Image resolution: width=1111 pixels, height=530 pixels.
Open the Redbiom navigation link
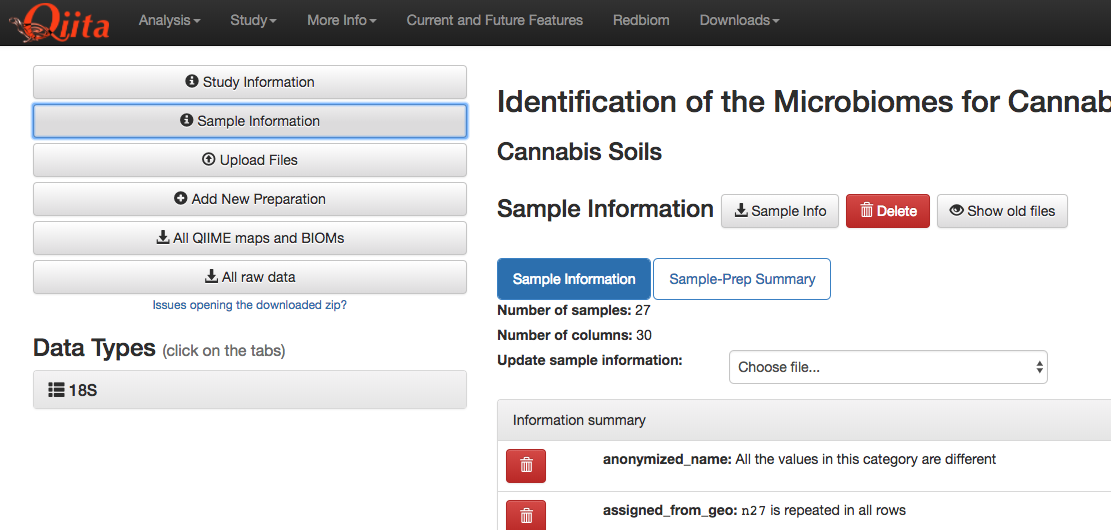[x=641, y=20]
